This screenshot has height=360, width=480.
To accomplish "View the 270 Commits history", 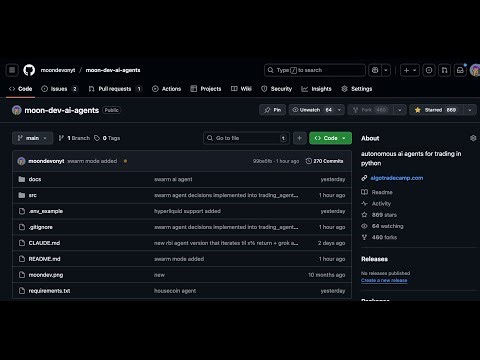I will [x=324, y=161].
